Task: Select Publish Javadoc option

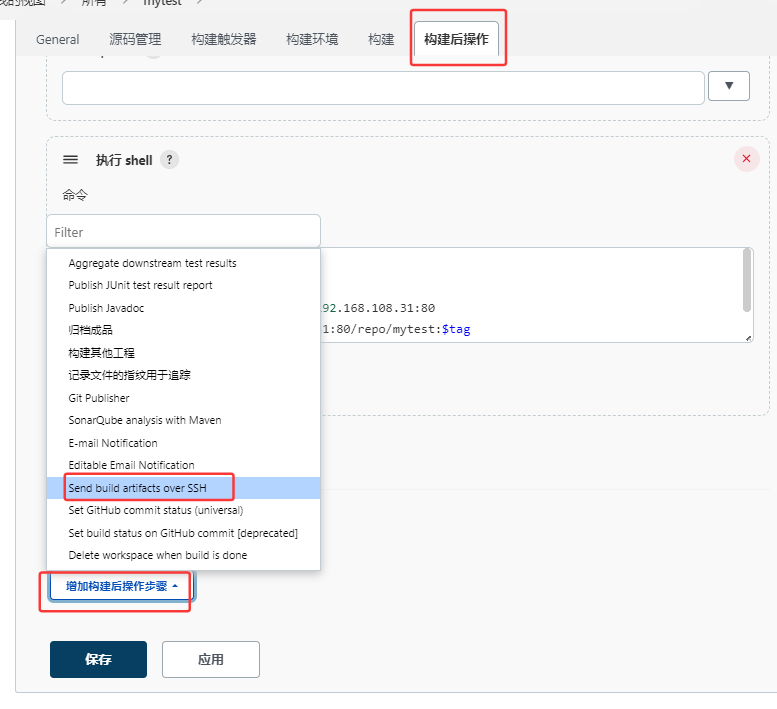Action: tap(183, 308)
